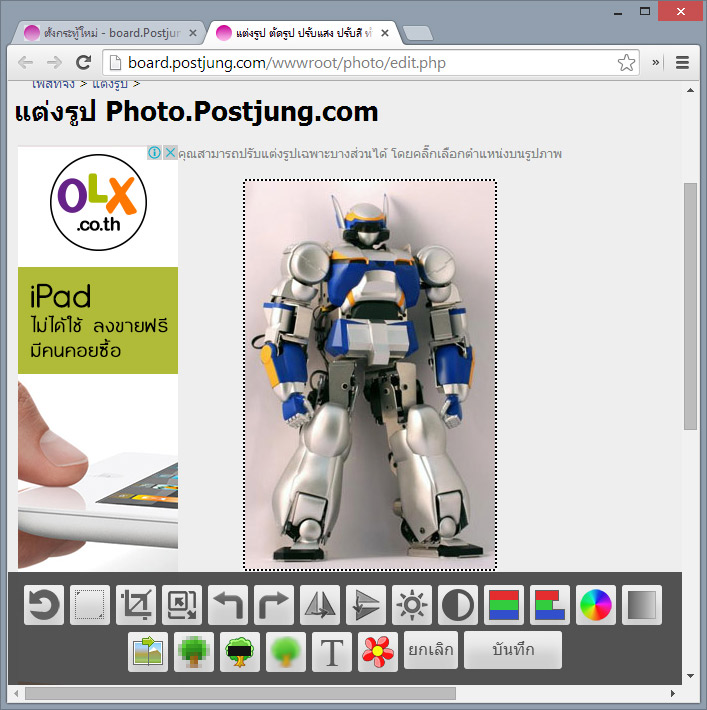Image resolution: width=707 pixels, height=710 pixels.
Task: Click the บันทึก save button
Action: [x=513, y=650]
